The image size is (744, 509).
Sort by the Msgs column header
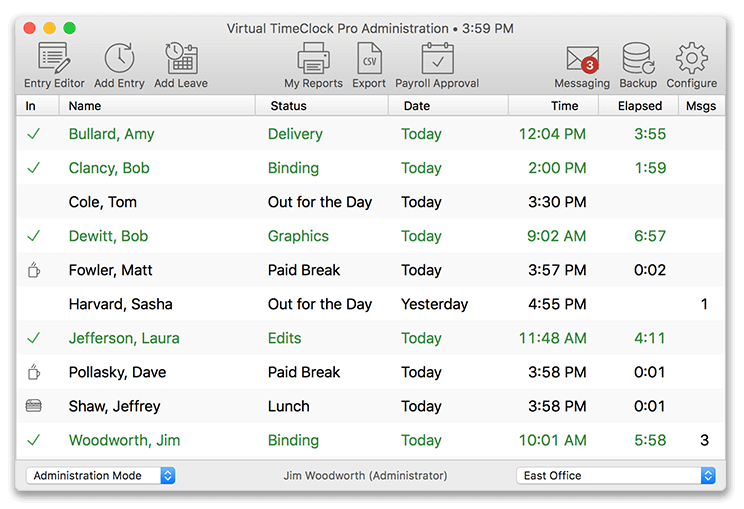pos(701,106)
